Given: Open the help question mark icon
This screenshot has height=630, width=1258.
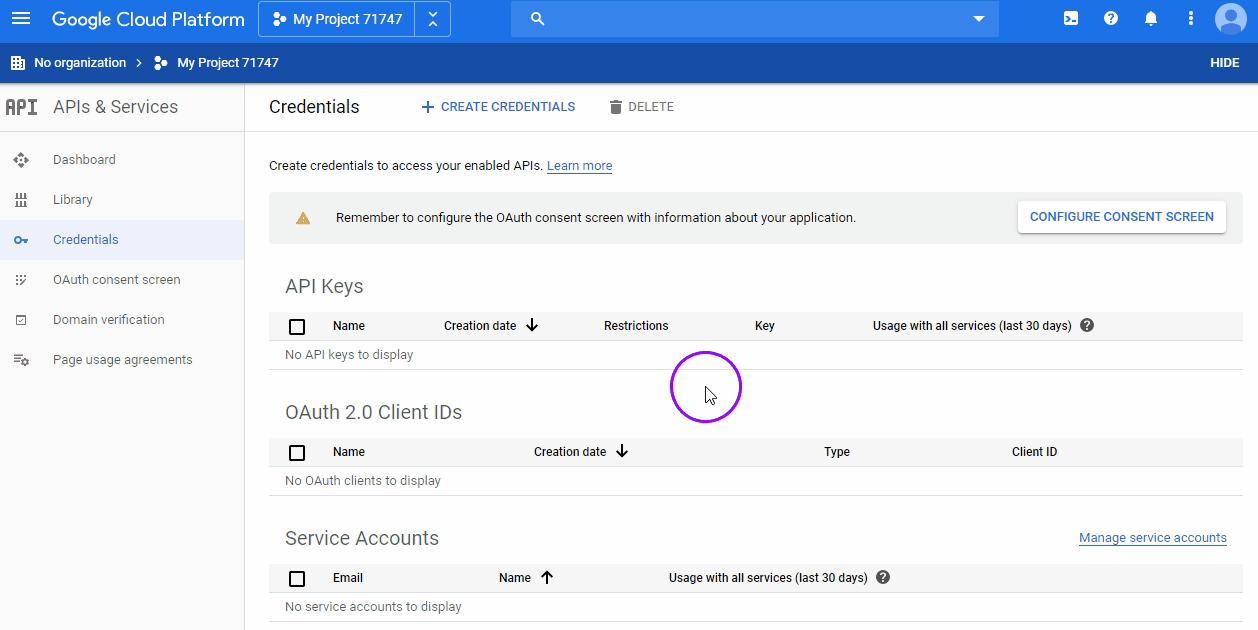Looking at the screenshot, I should pos(1110,18).
